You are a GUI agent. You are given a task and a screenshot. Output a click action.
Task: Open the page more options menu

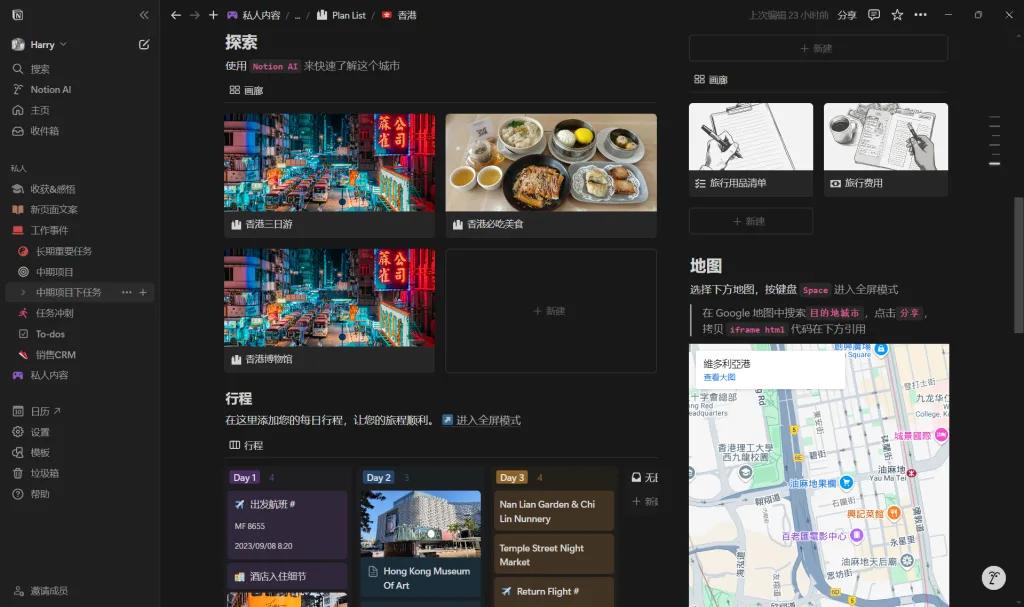point(920,14)
